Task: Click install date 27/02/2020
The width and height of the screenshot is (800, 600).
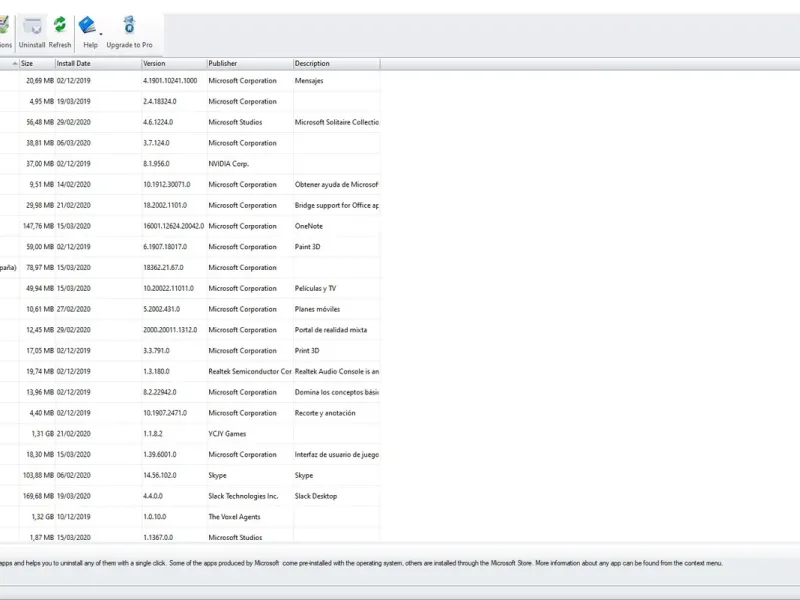Action: click(x=73, y=309)
